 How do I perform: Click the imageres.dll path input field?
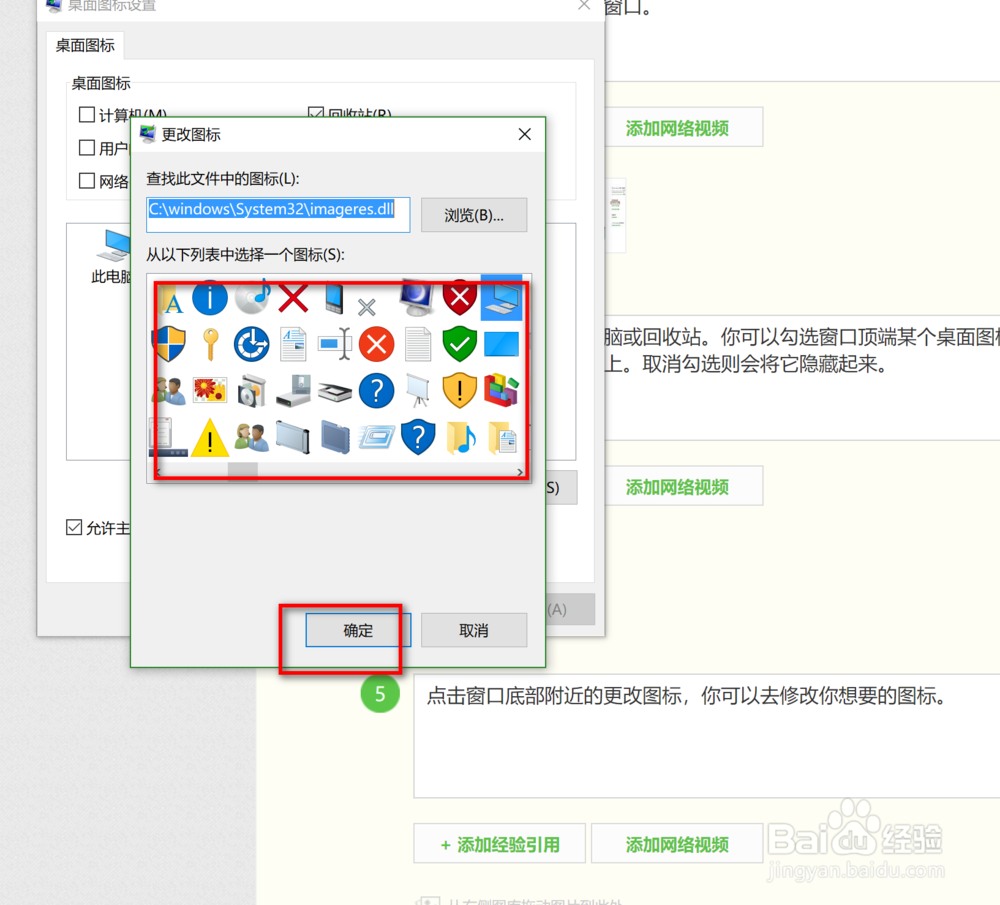click(277, 214)
